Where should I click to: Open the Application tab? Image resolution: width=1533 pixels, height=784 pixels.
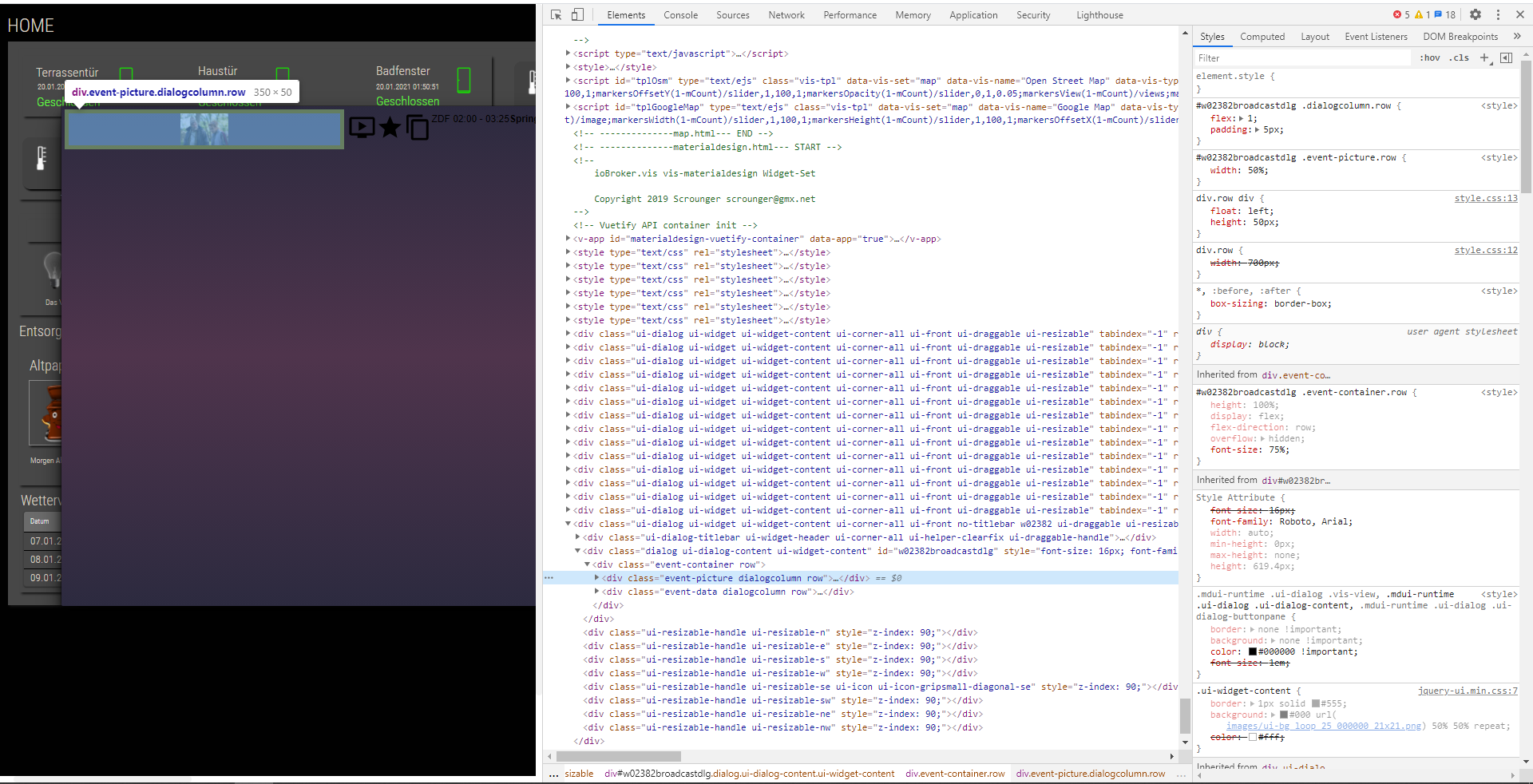coord(973,15)
